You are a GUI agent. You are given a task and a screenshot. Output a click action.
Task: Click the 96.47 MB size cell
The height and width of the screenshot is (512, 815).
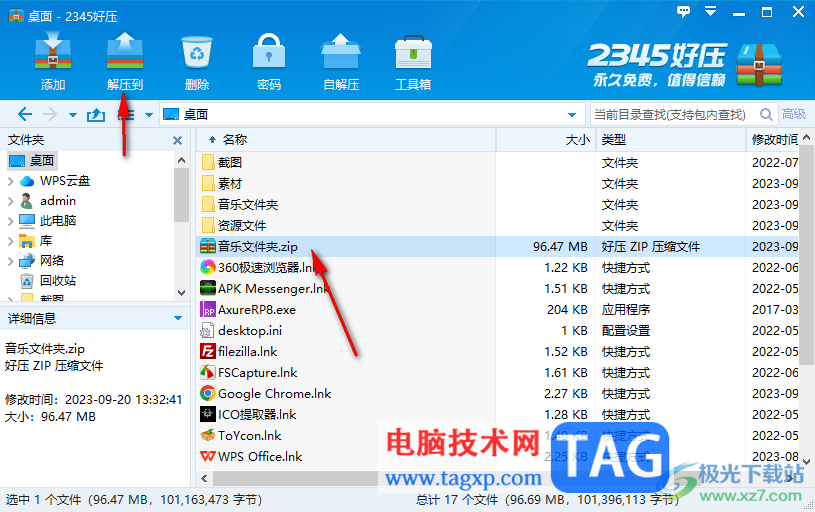tap(560, 246)
